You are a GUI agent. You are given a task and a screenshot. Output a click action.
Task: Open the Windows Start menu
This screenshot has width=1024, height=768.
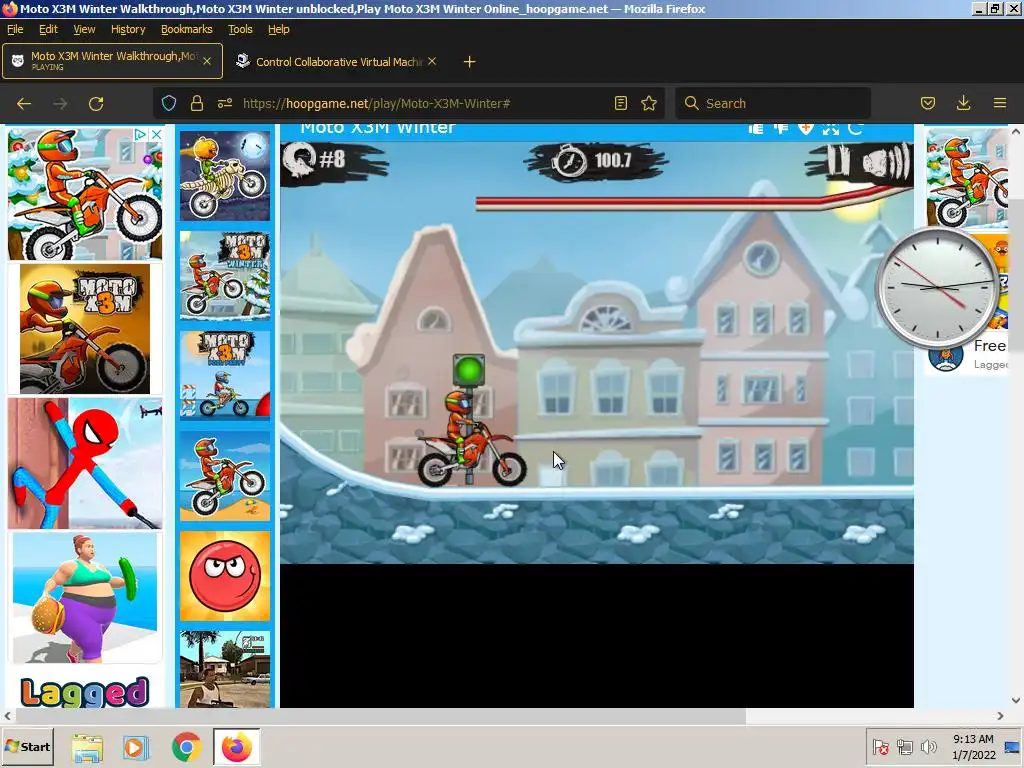(27, 746)
